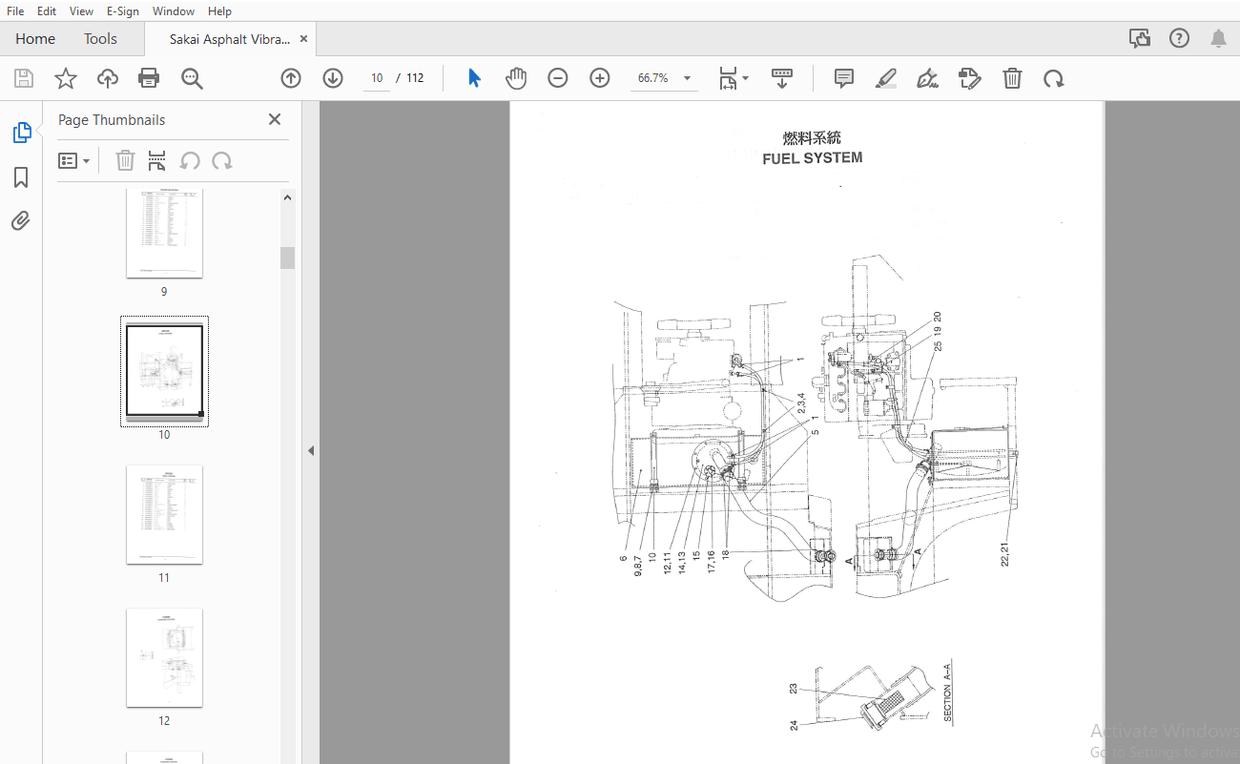Open the Bookmarks panel in the sidebar

(21, 177)
